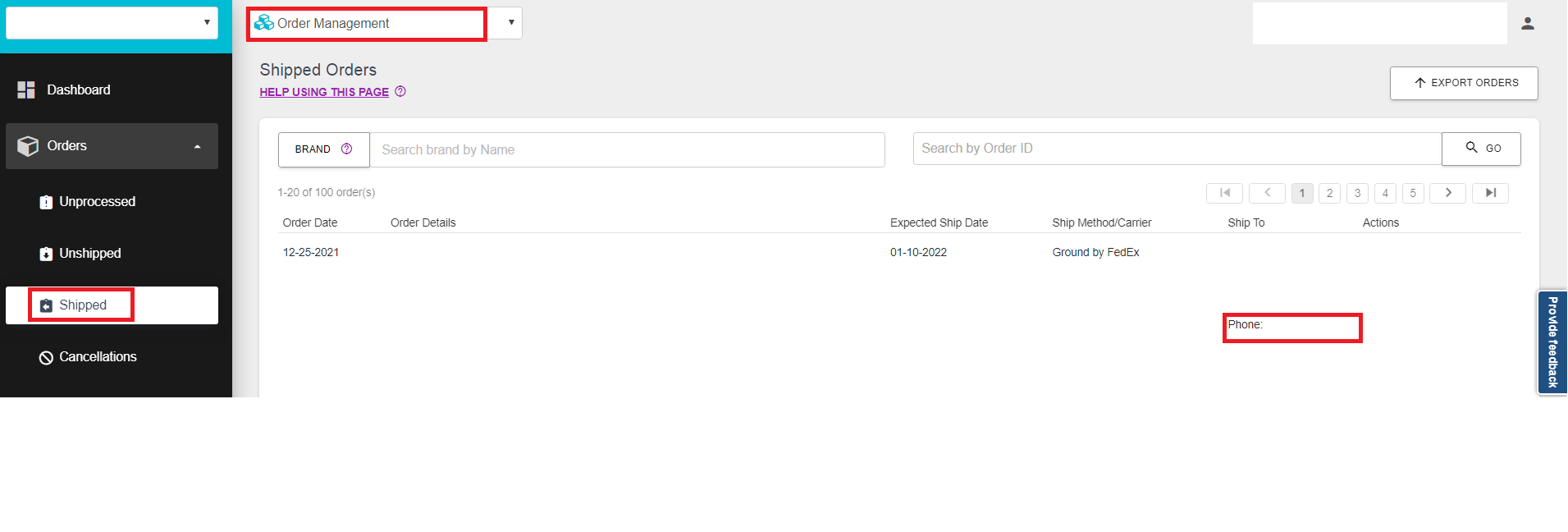Focus the Search brand by Name field

[627, 149]
